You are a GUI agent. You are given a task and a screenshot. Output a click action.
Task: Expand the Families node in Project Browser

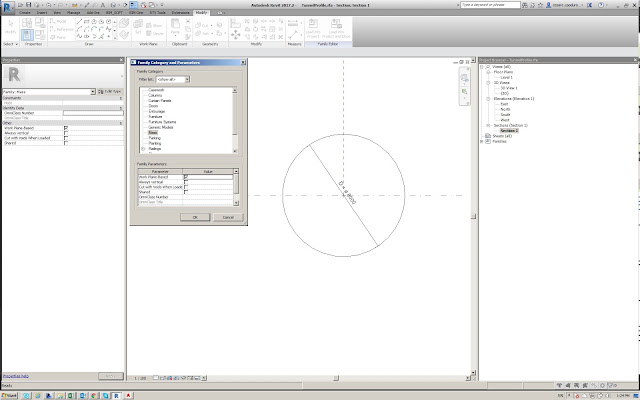482,141
